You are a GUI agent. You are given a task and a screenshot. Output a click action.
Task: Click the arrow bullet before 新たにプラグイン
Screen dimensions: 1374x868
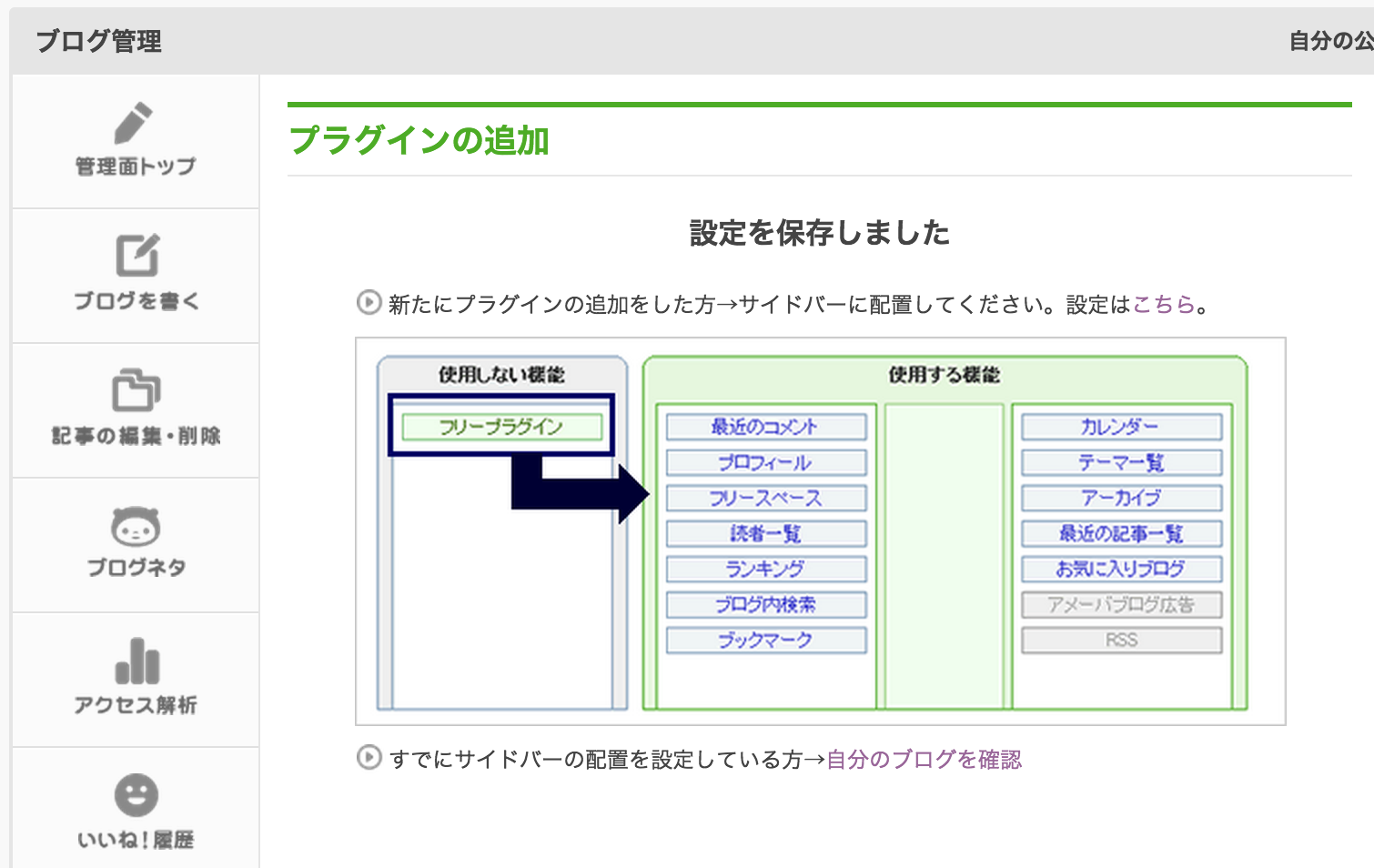coord(369,303)
